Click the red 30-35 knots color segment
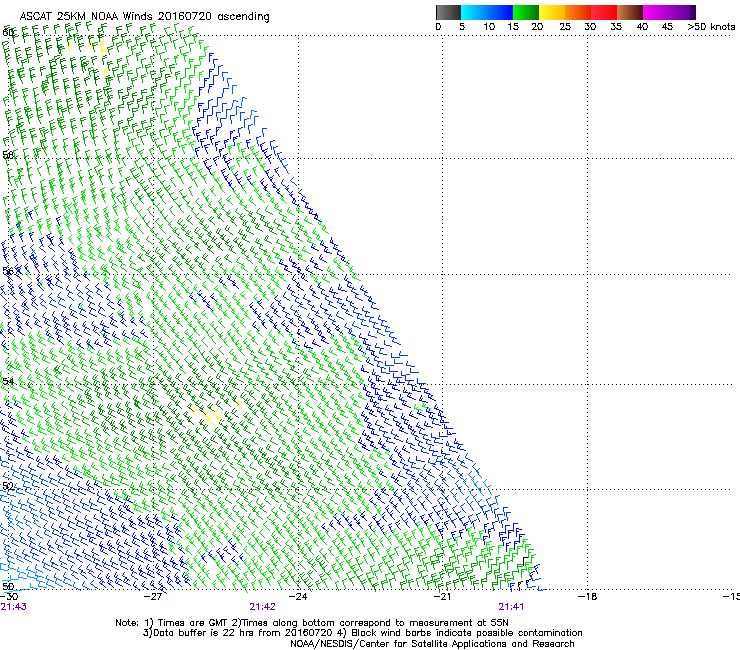The height and width of the screenshot is (650, 740). coord(604,12)
